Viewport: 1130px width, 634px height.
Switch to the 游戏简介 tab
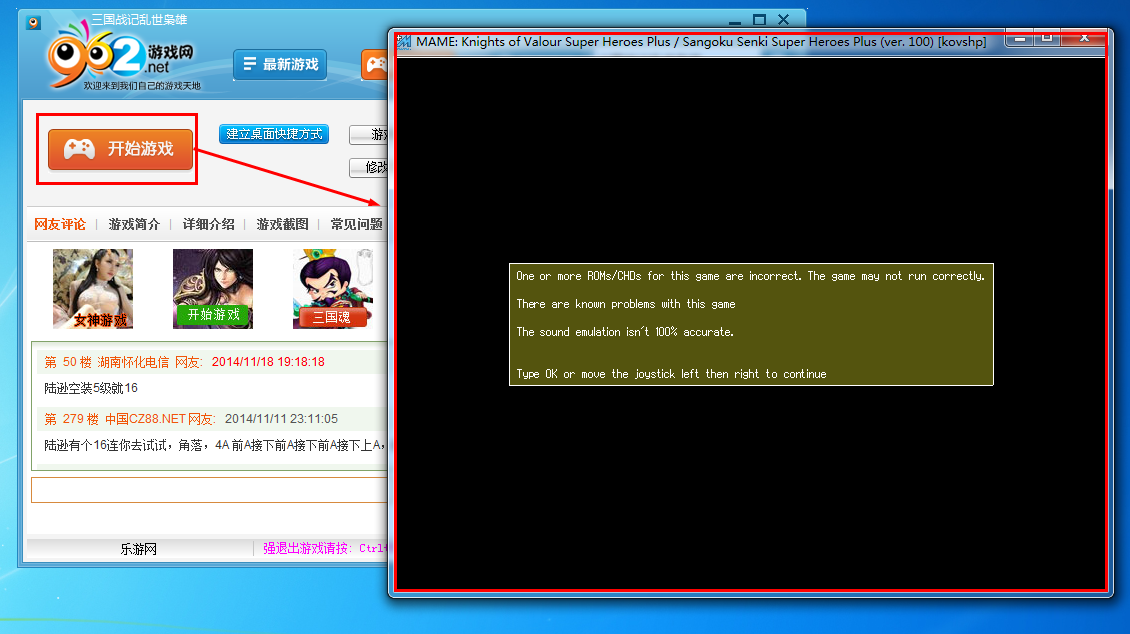[134, 224]
